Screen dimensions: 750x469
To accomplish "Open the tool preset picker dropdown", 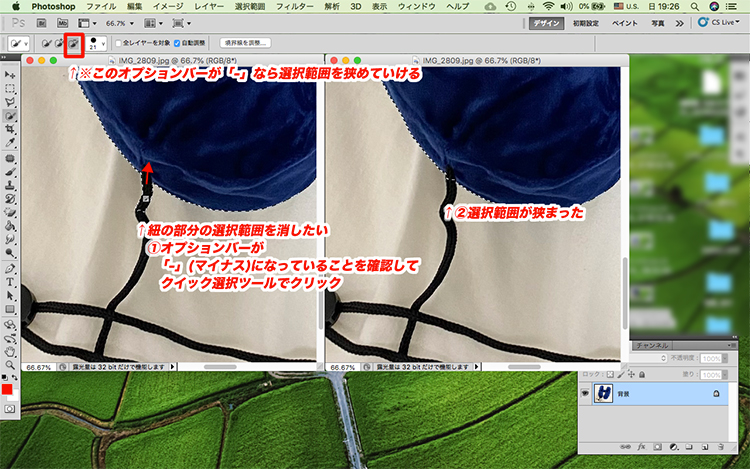I will [18, 44].
